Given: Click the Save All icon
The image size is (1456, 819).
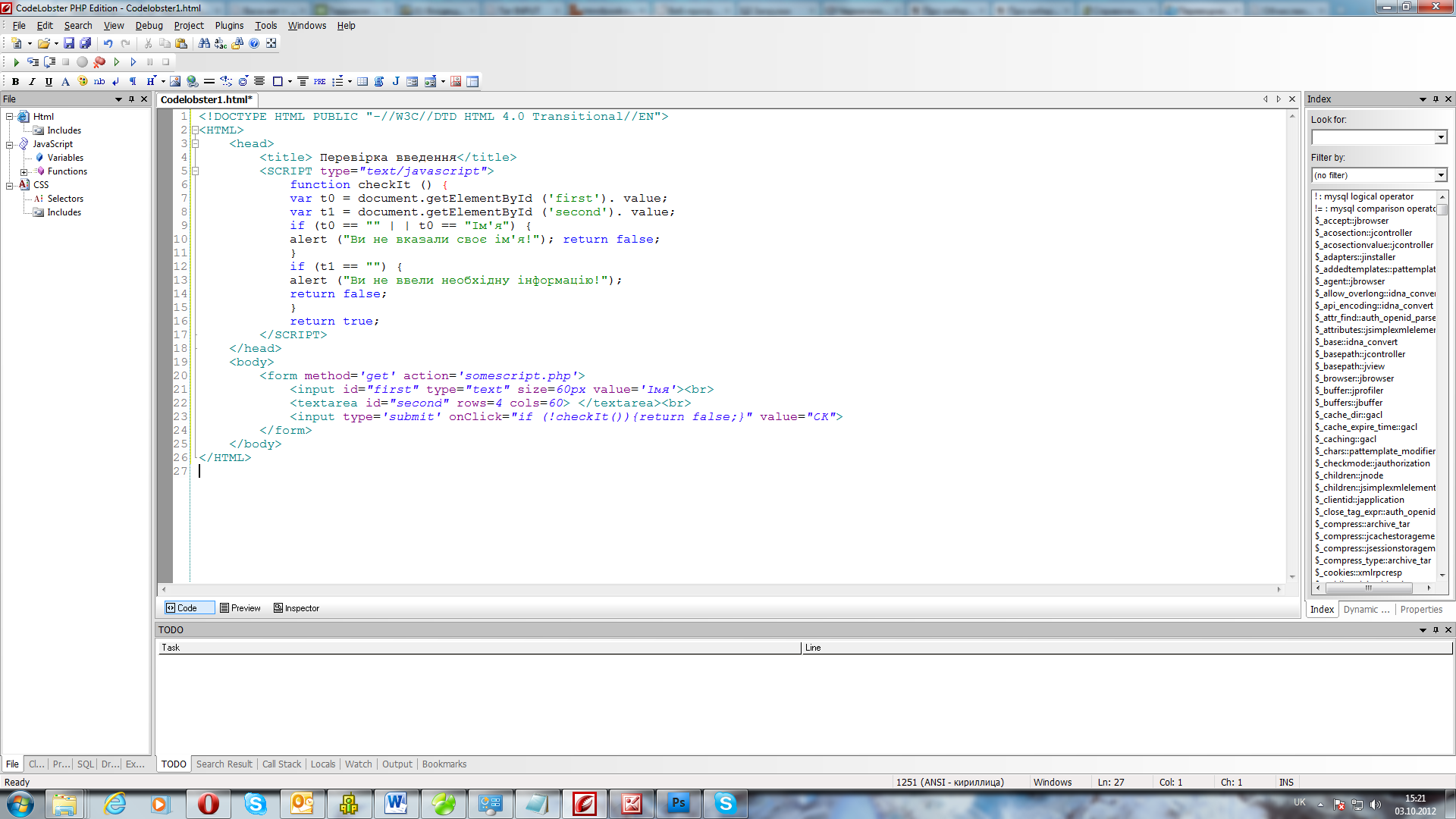Looking at the screenshot, I should pos(86,43).
